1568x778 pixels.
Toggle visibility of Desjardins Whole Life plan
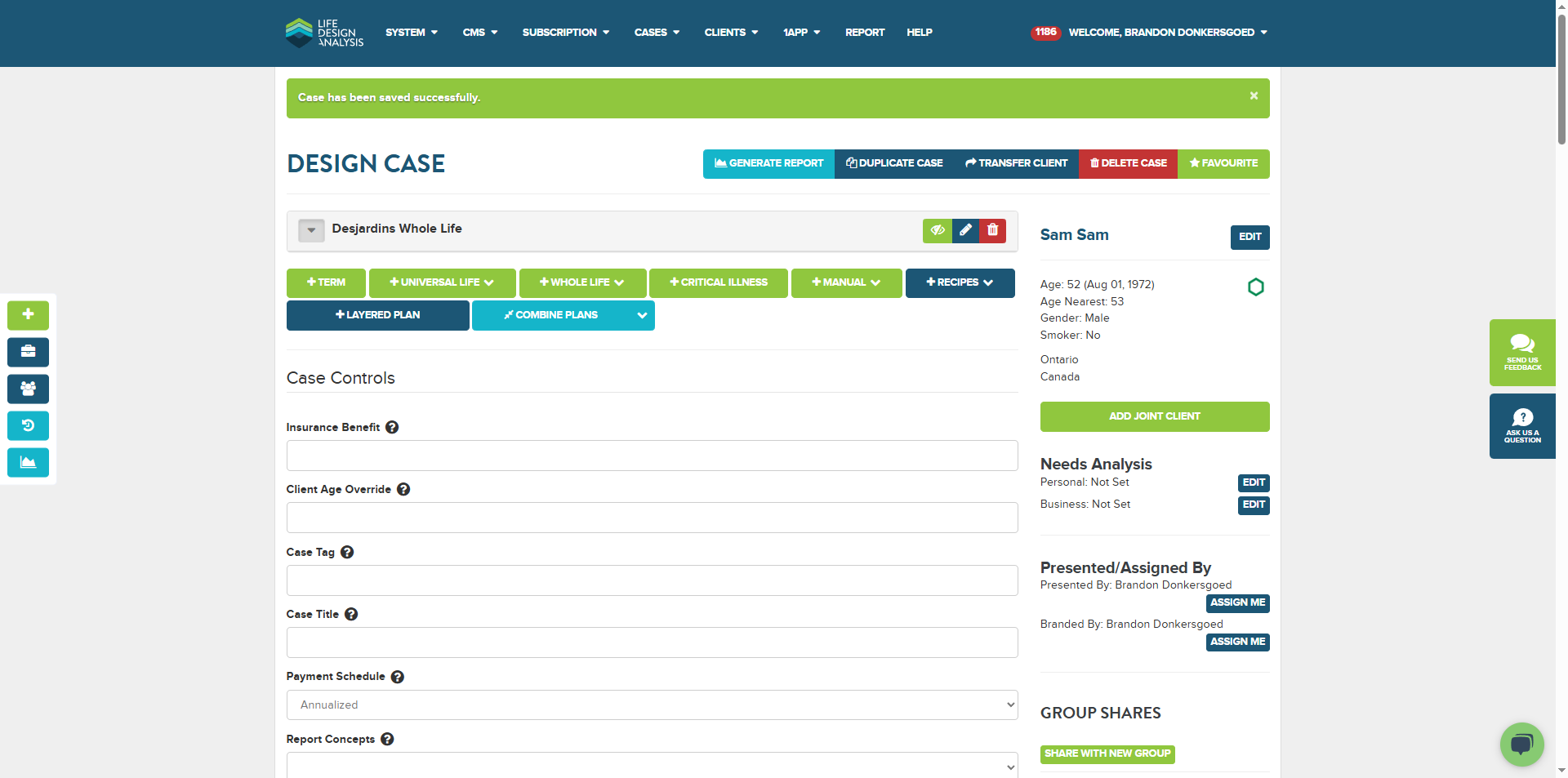click(x=938, y=230)
